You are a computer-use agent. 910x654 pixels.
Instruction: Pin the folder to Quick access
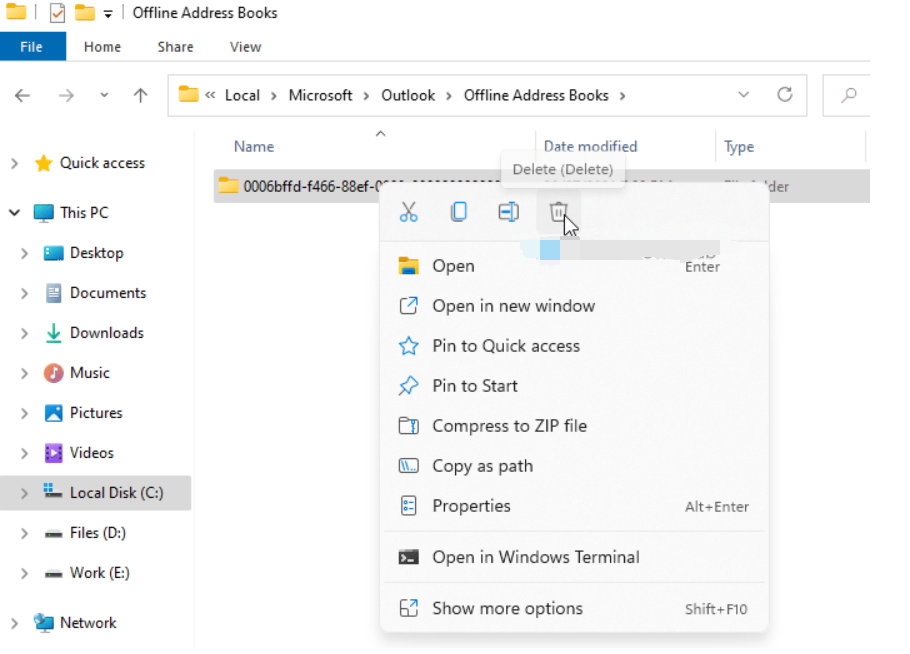505,345
